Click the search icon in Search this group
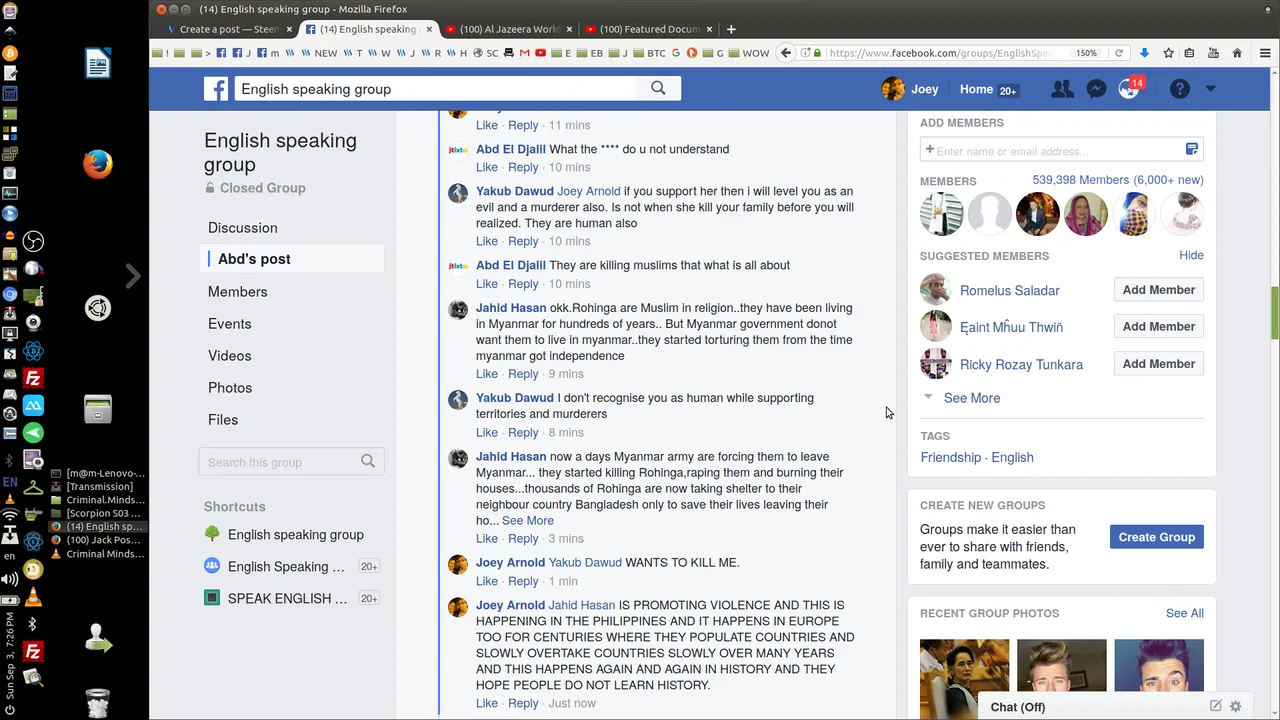This screenshot has height=720, width=1280. [368, 461]
